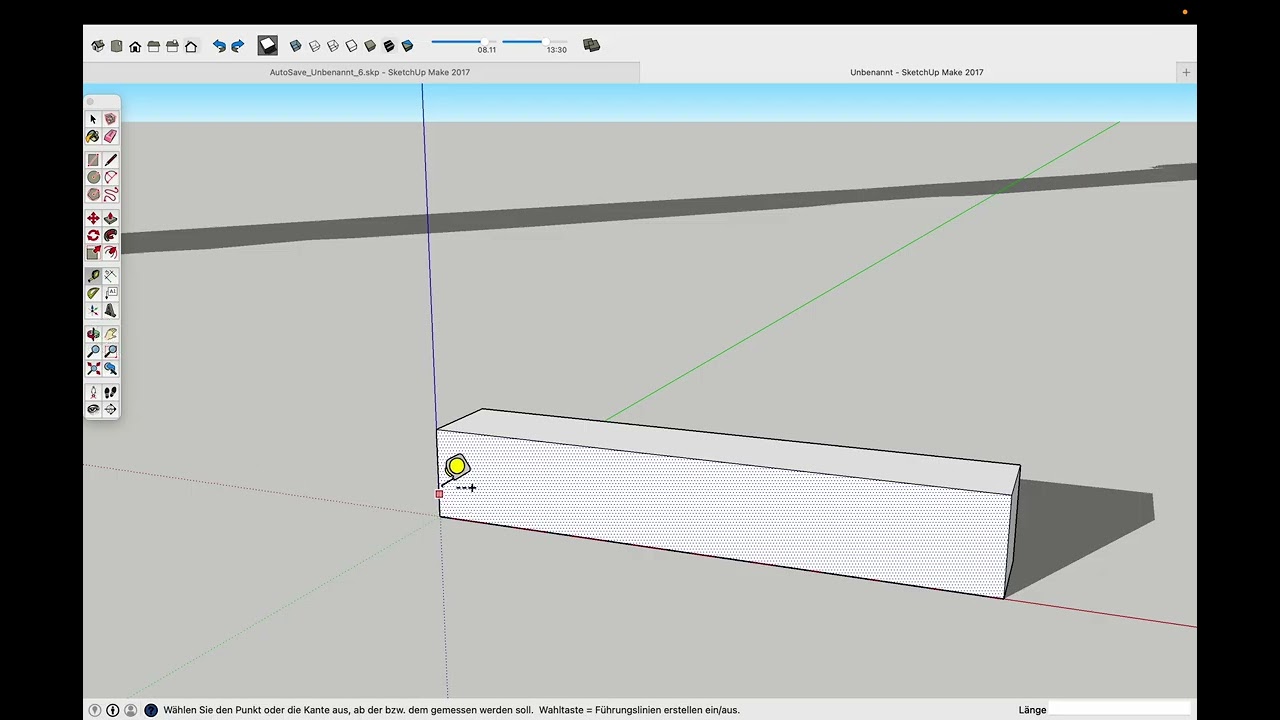The height and width of the screenshot is (720, 1280).
Task: Pick the Select arrow tool
Action: pyautogui.click(x=93, y=119)
